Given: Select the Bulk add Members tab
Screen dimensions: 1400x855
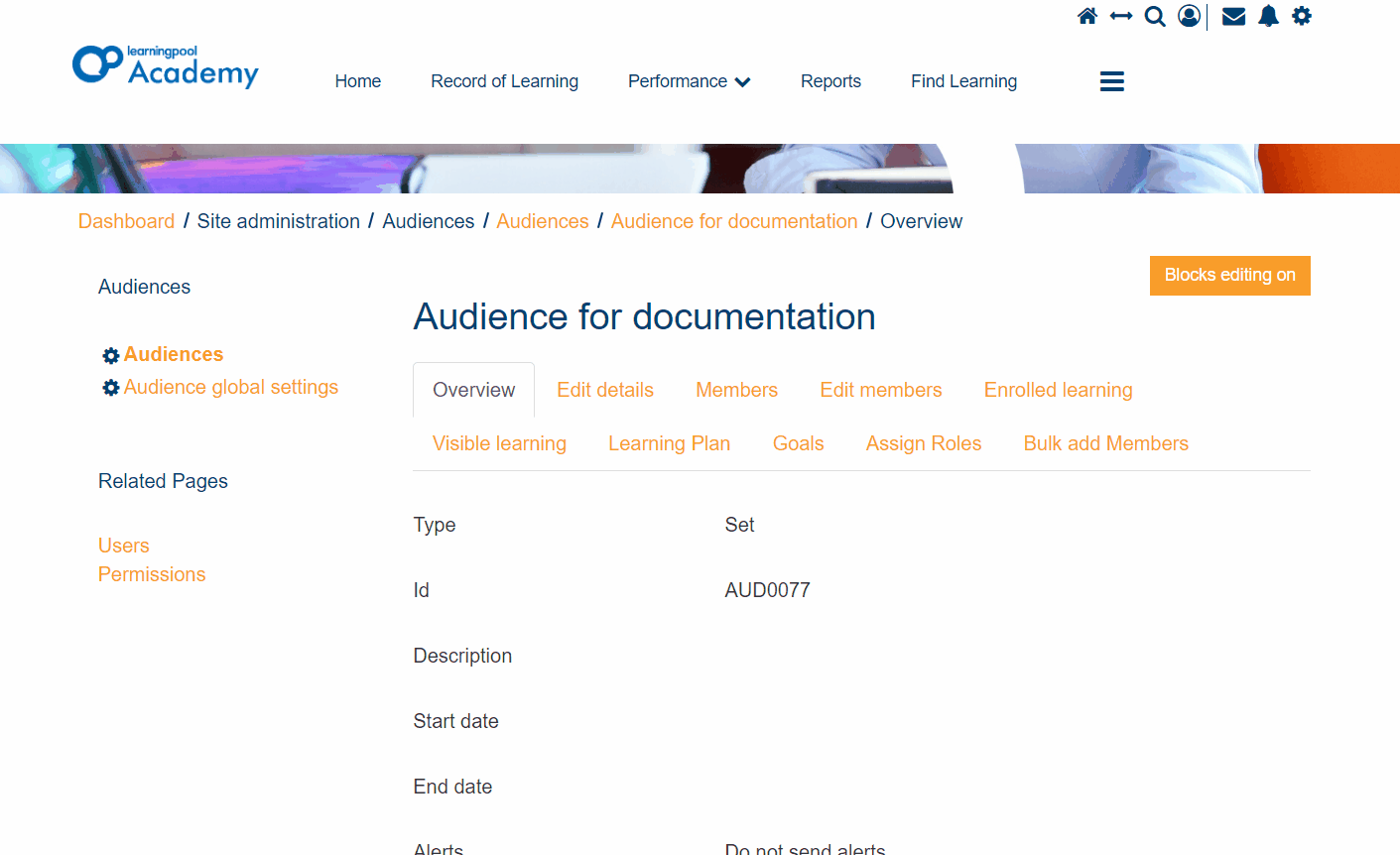Looking at the screenshot, I should pyautogui.click(x=1105, y=443).
